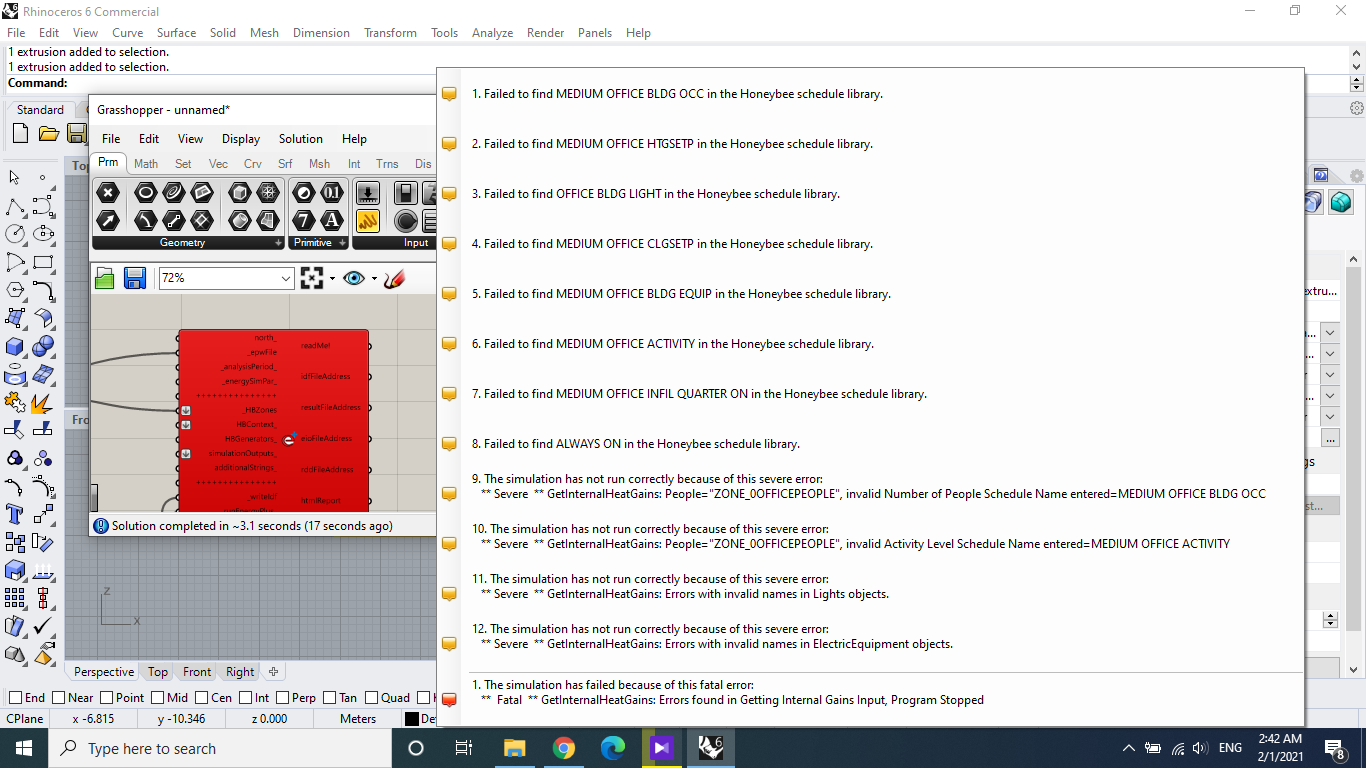Open file icon in Grasshopper canvas toolbar

(105, 278)
